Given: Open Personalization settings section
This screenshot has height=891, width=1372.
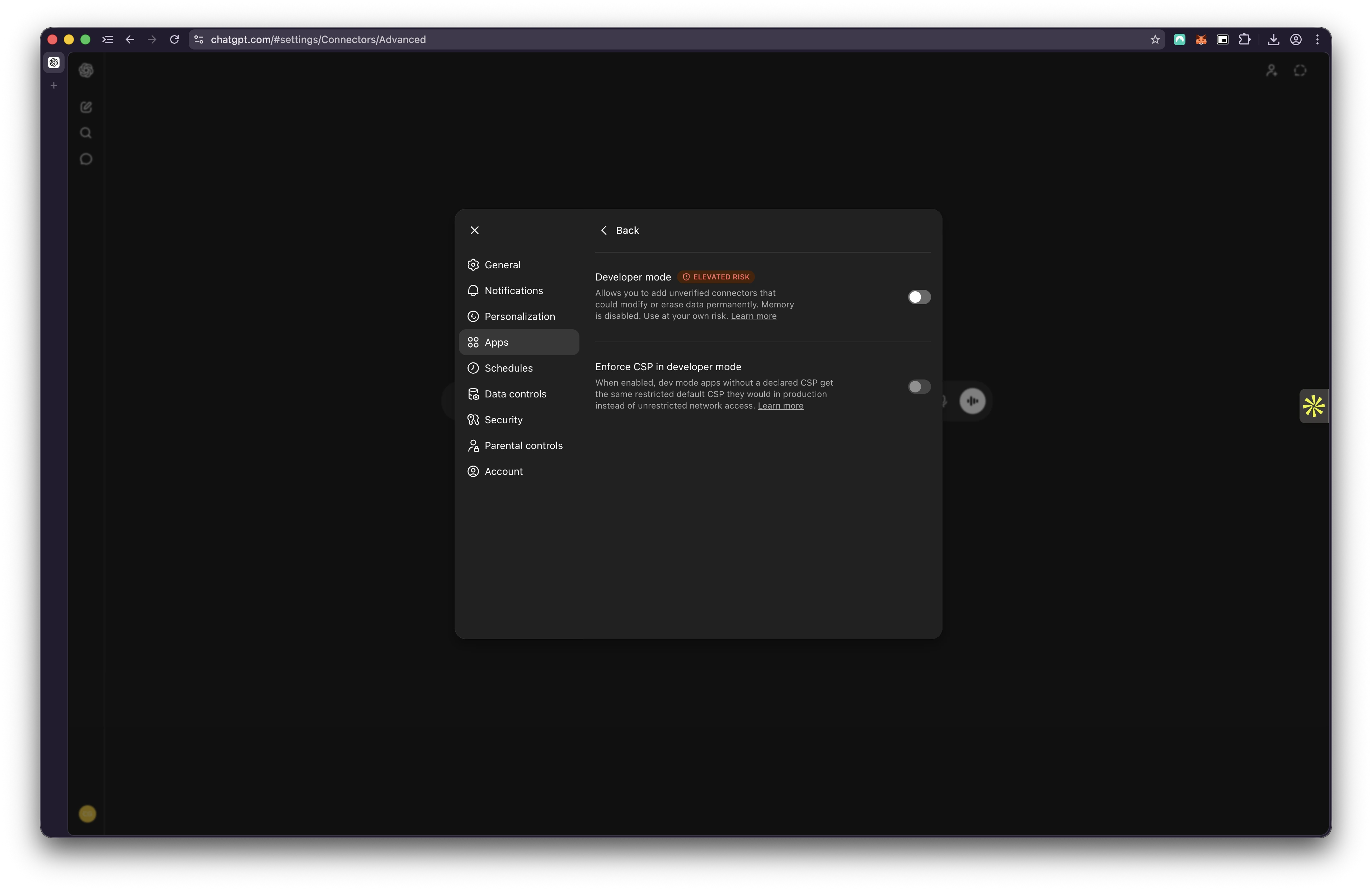Looking at the screenshot, I should 519,316.
